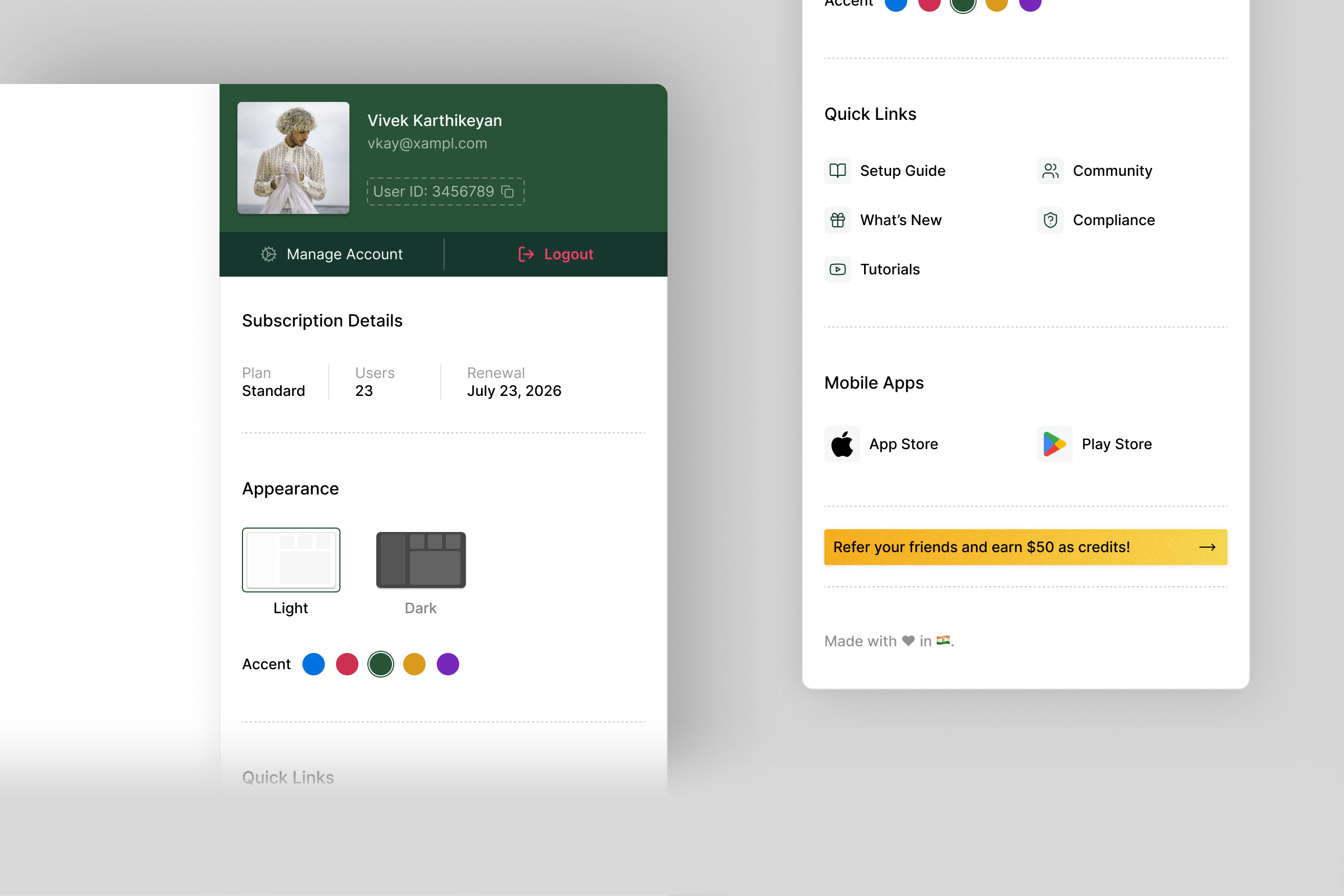
Task: Select the green accent color
Action: (x=381, y=664)
